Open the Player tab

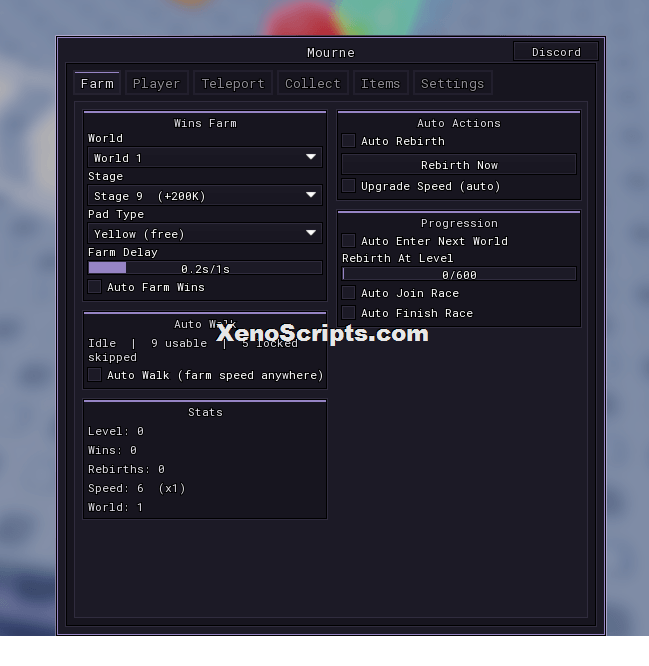click(x=156, y=83)
